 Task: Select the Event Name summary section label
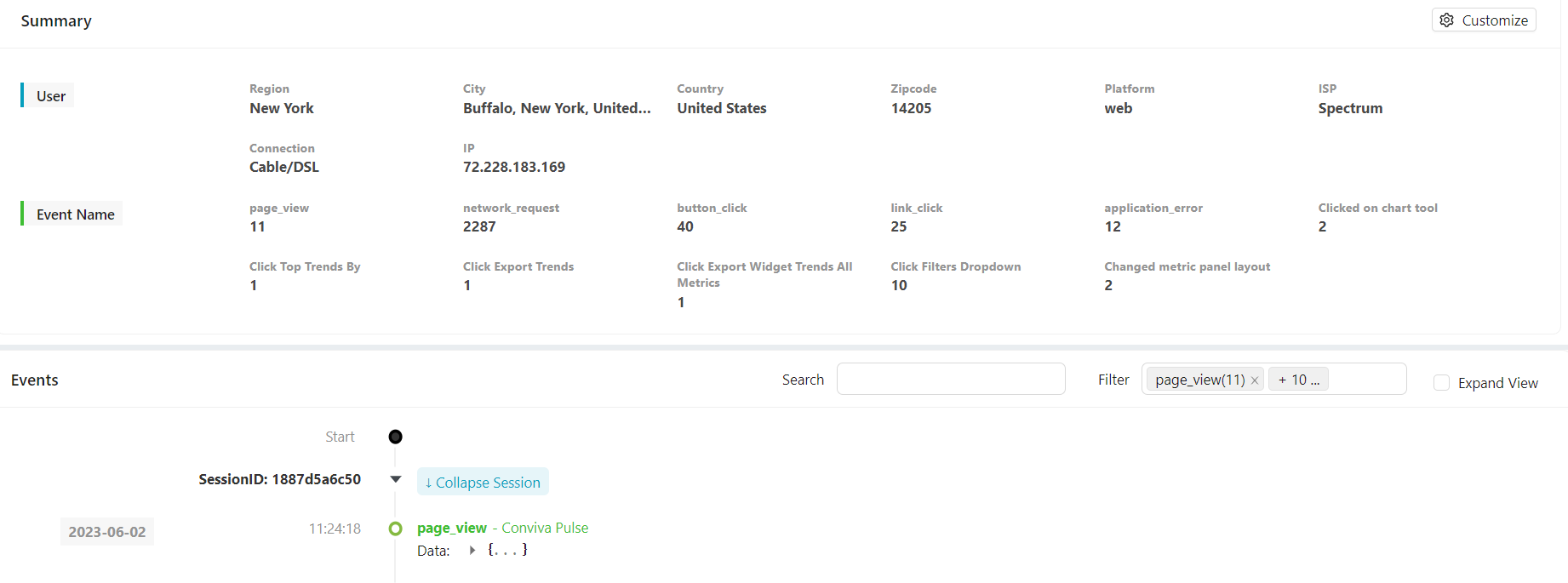[75, 214]
